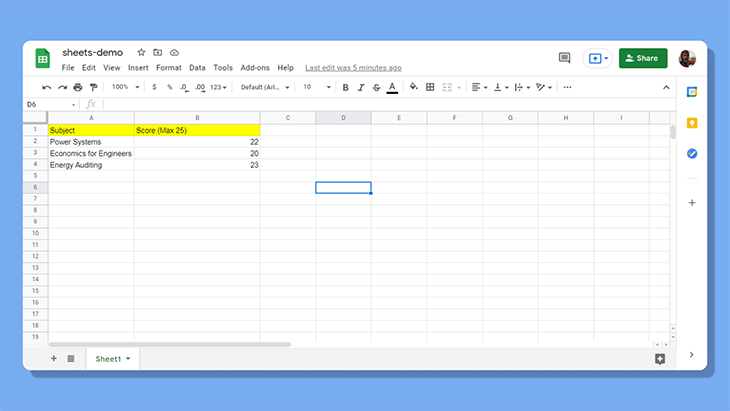
Task: Add a new sheet
Action: (54, 358)
